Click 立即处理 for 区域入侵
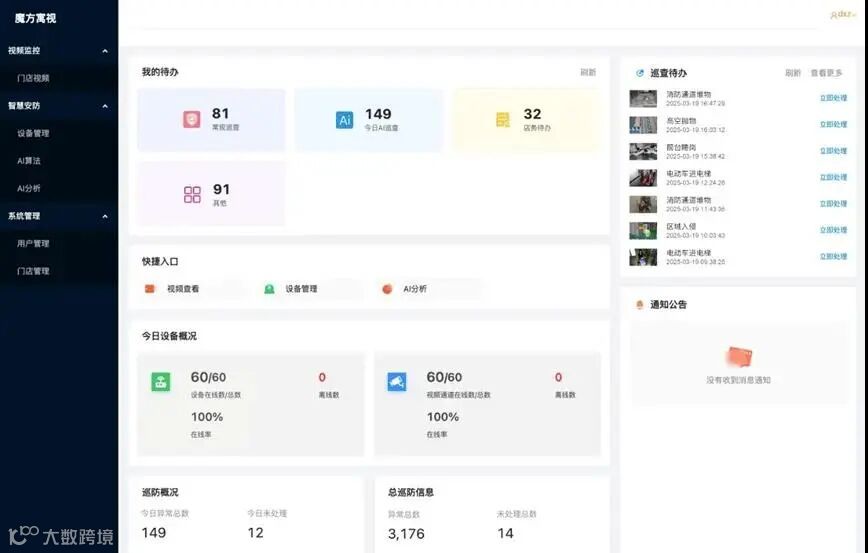Image resolution: width=868 pixels, height=553 pixels. [833, 230]
